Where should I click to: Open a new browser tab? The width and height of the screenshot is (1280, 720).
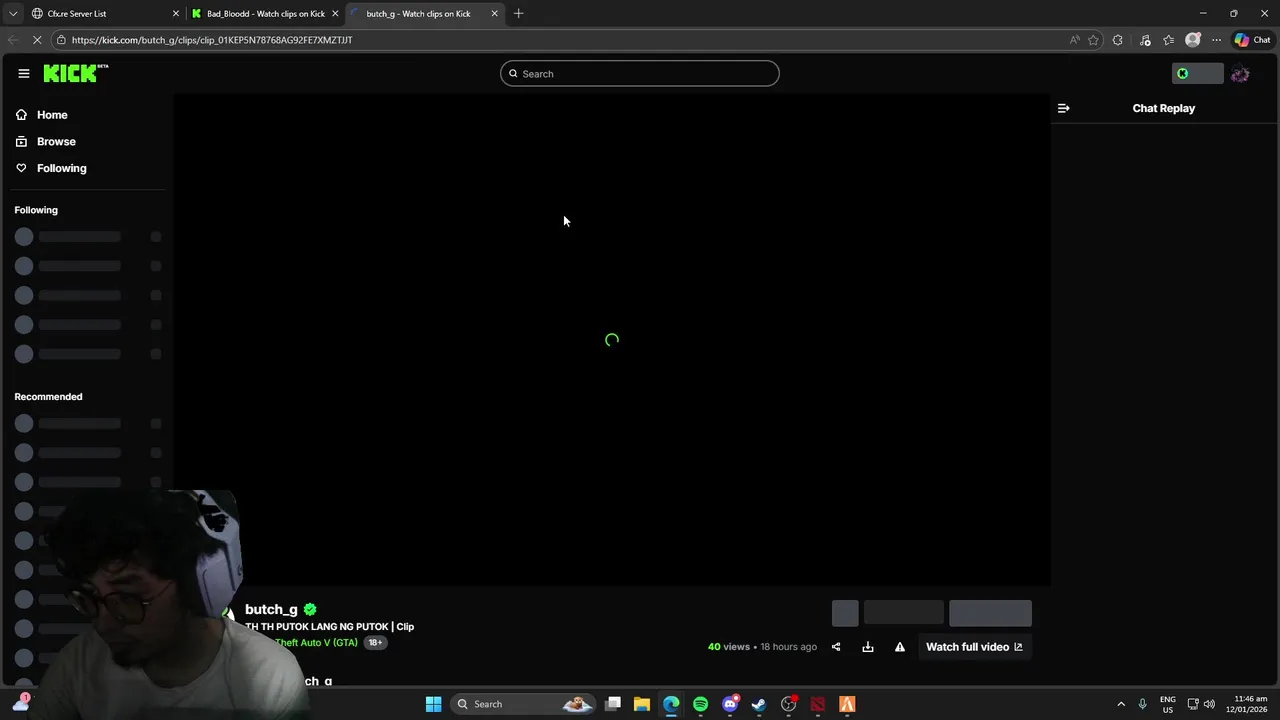pyautogui.click(x=518, y=14)
